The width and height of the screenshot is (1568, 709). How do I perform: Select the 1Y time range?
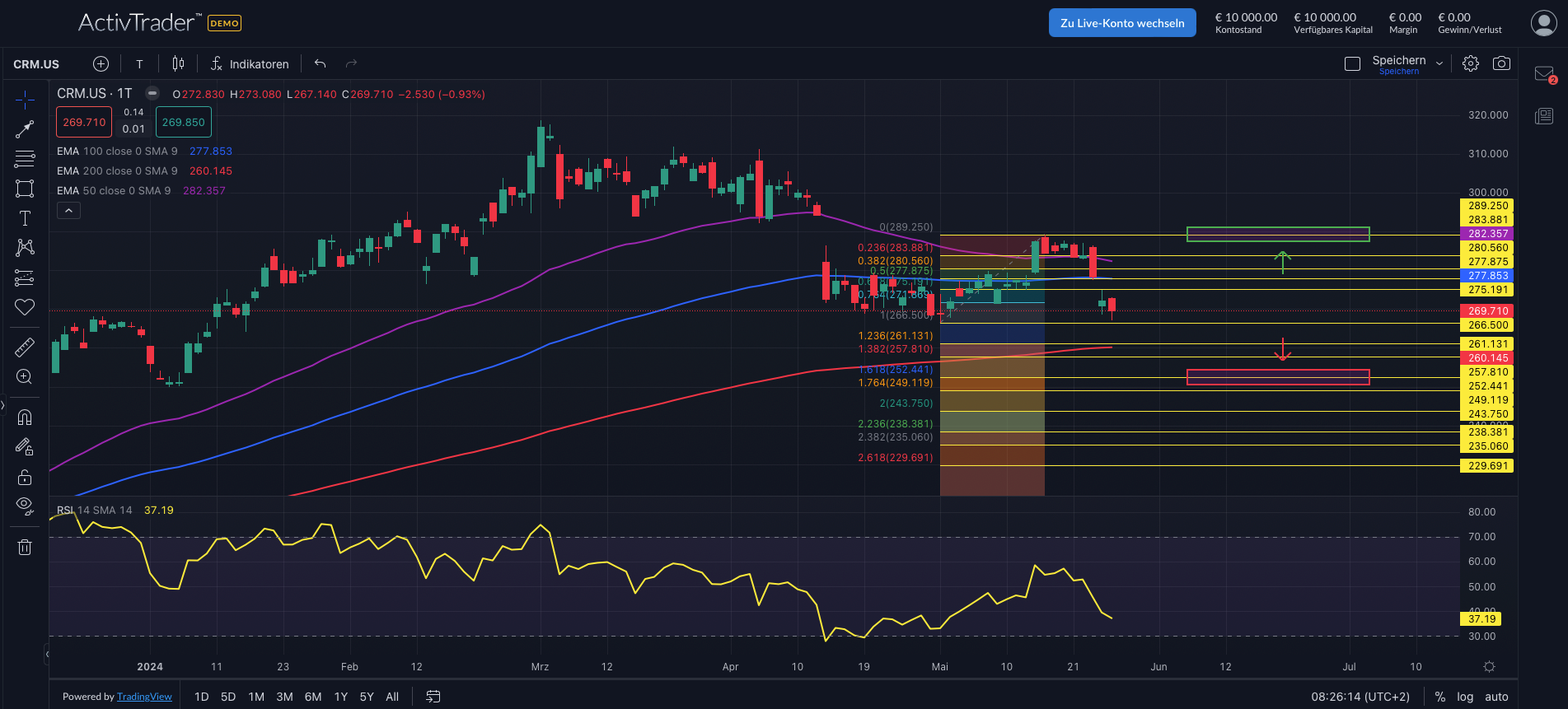click(340, 697)
